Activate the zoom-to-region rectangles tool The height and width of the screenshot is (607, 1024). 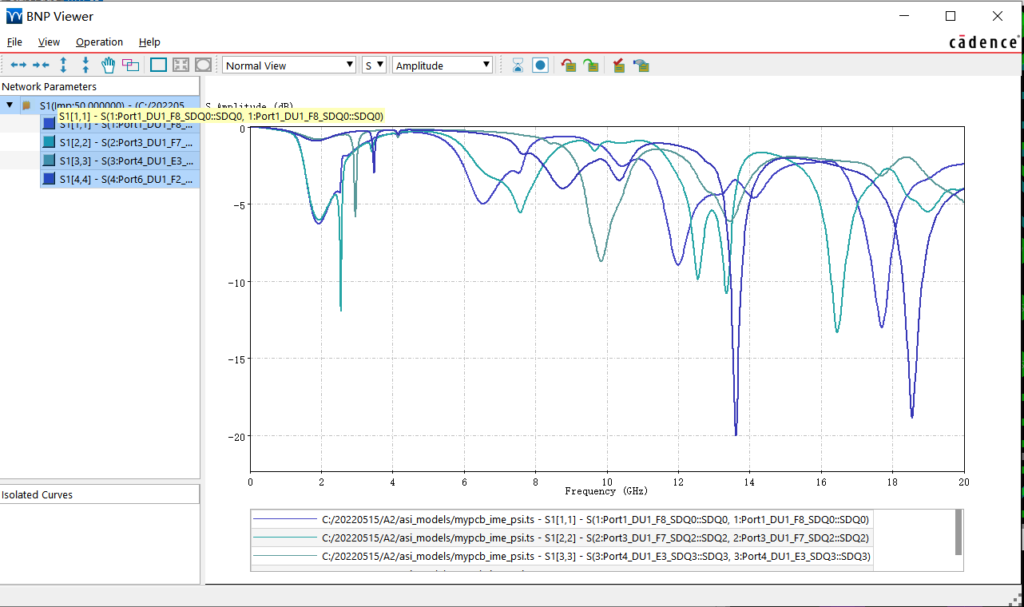coord(131,65)
